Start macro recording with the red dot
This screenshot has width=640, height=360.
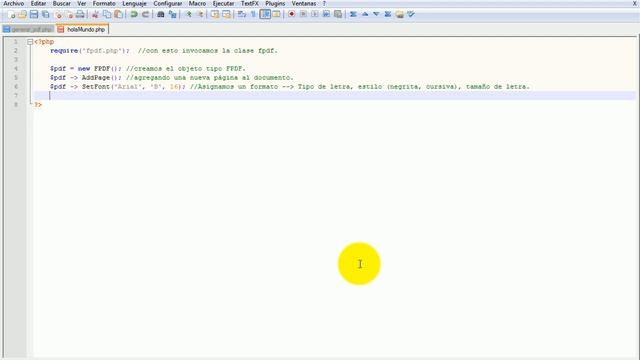coord(291,15)
